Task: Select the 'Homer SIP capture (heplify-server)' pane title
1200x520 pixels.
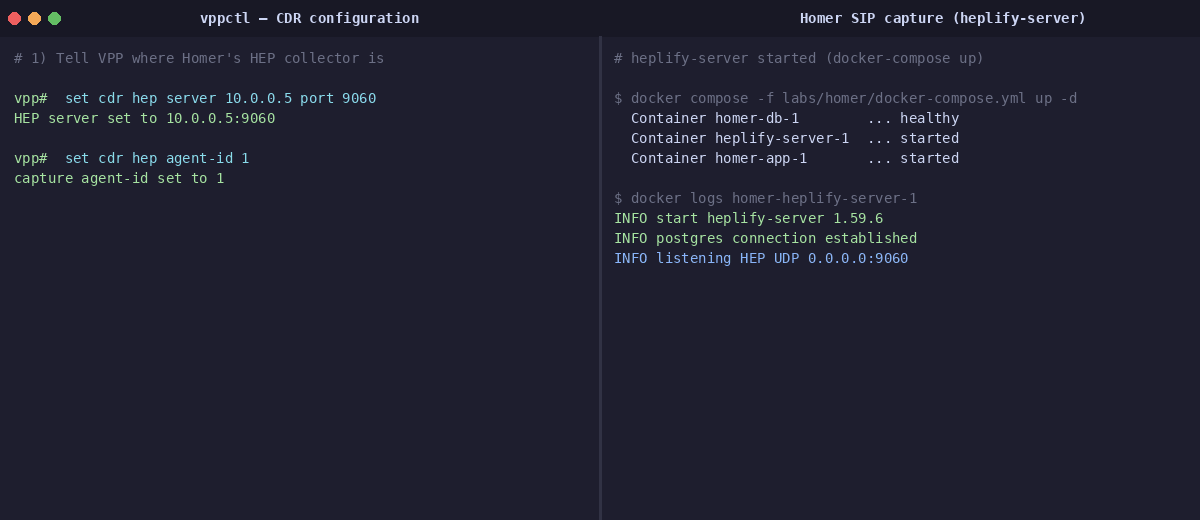Action: tap(943, 18)
